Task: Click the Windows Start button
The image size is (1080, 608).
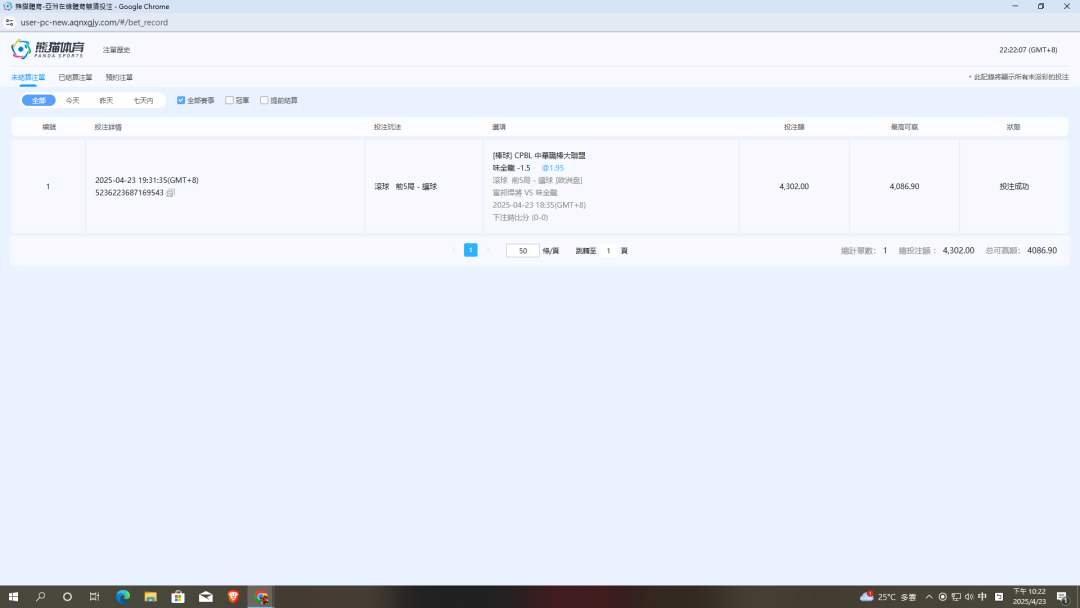Action: click(13, 597)
